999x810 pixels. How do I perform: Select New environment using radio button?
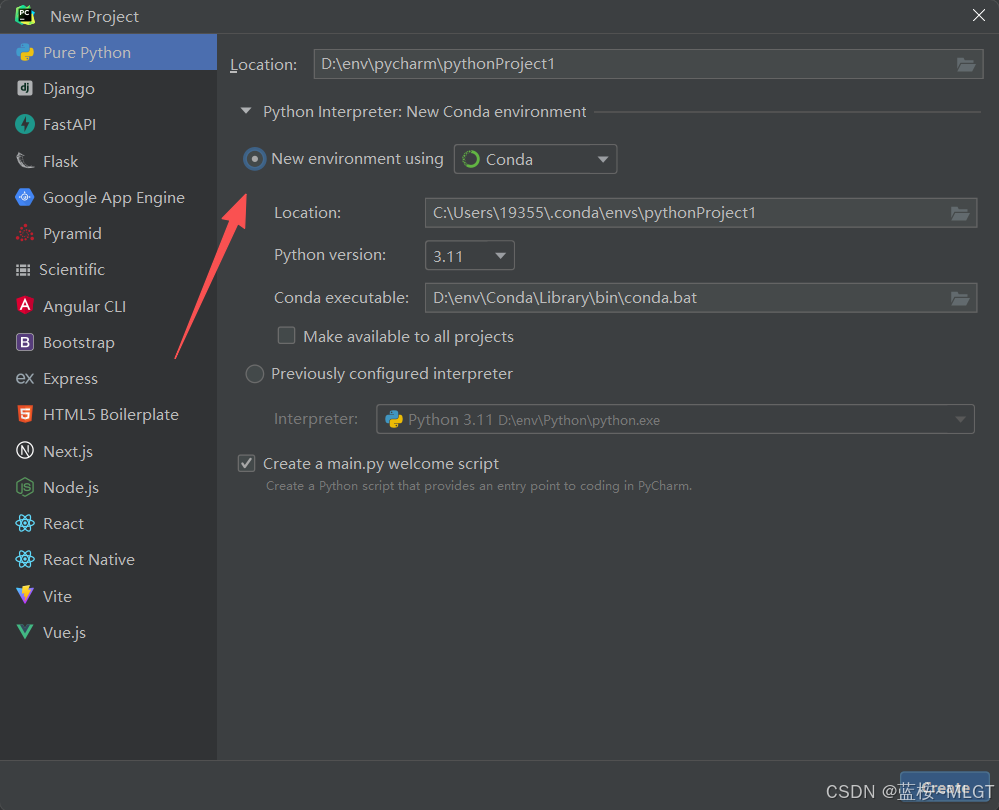pos(254,159)
